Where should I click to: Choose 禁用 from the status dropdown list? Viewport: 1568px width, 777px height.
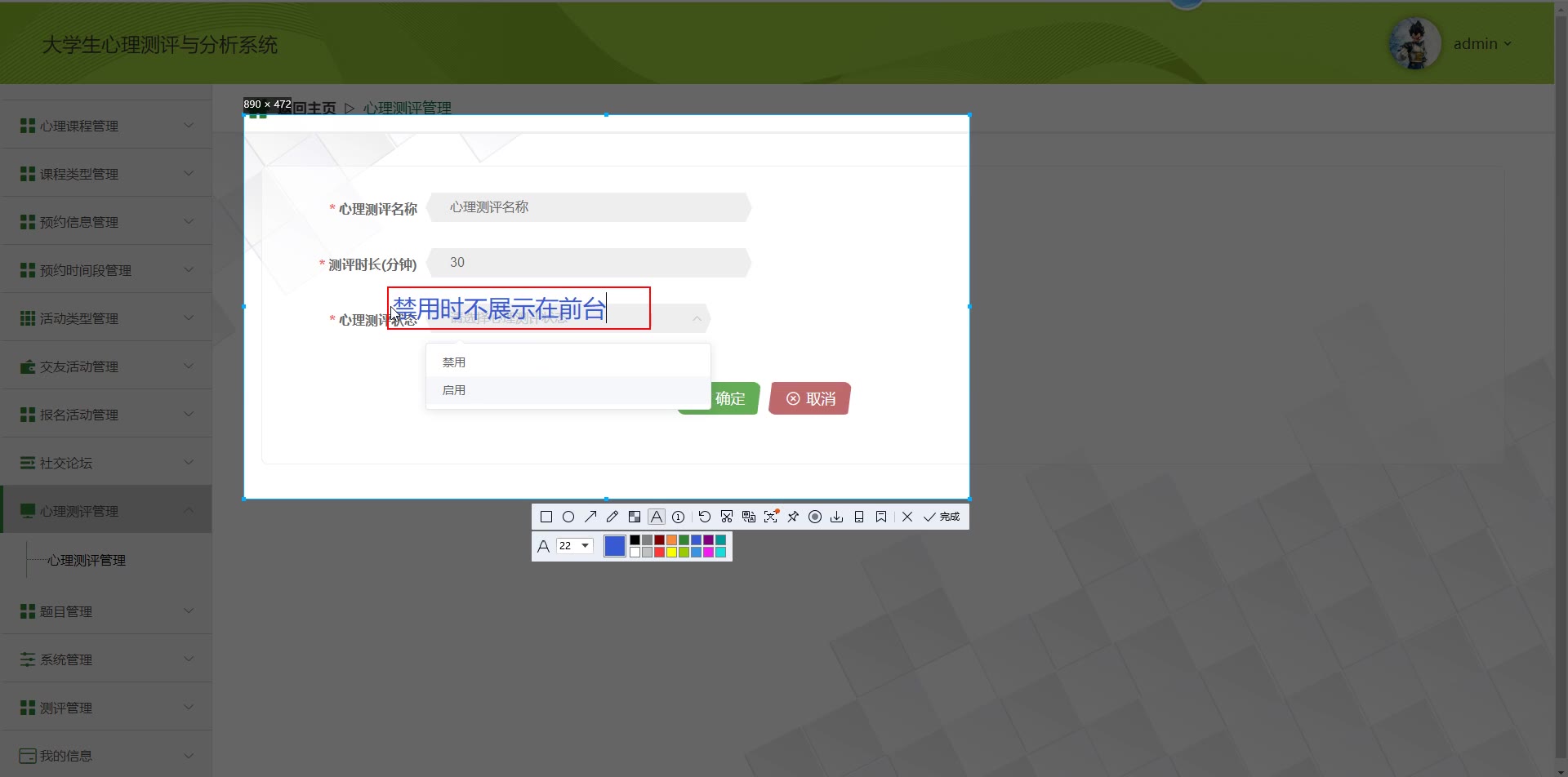[568, 362]
